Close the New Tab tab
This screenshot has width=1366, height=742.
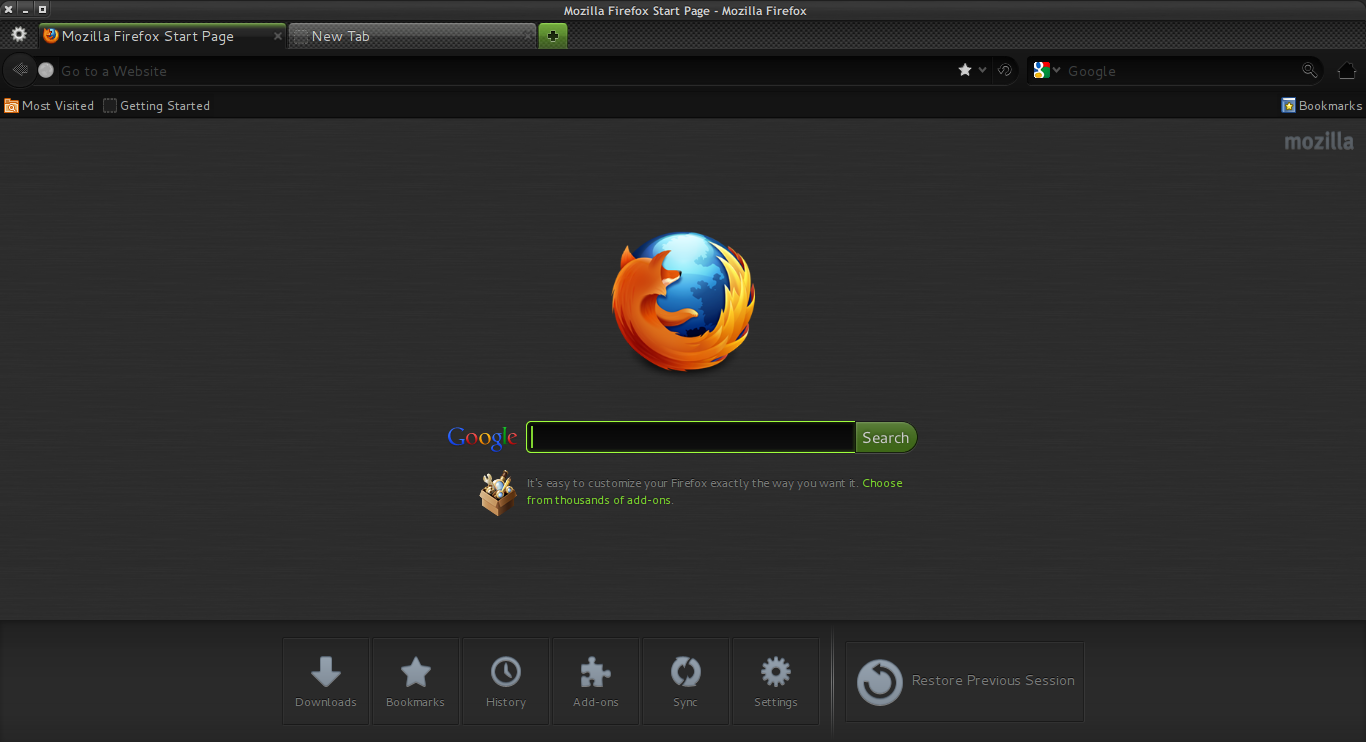529,36
